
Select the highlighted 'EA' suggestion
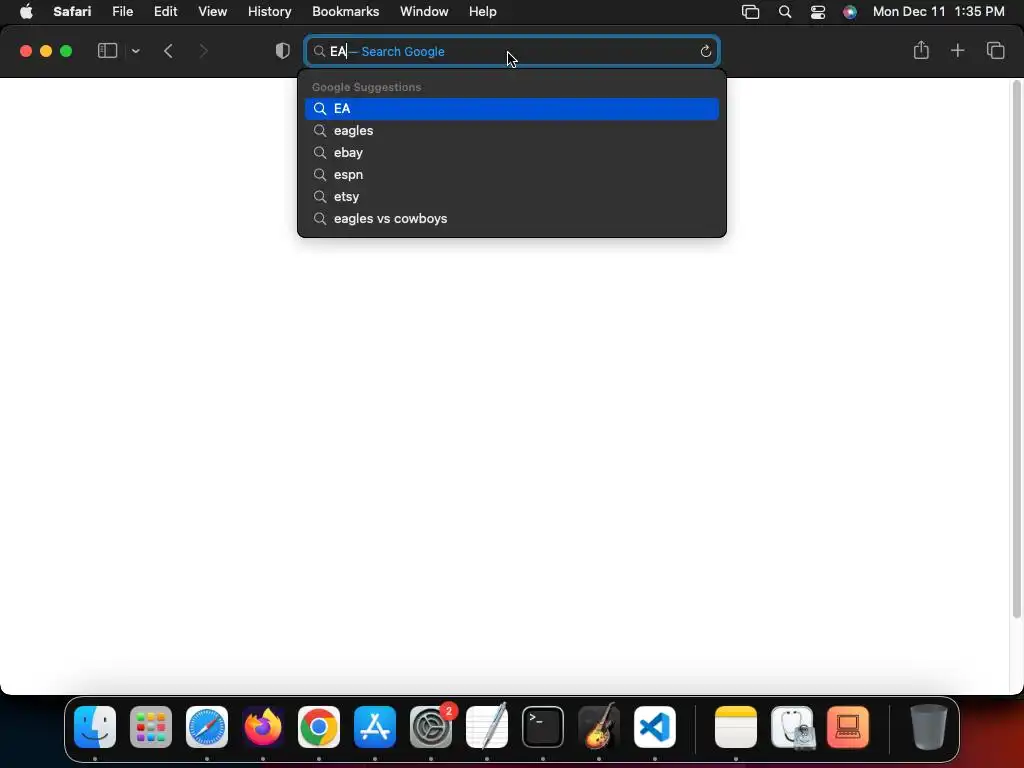click(512, 108)
